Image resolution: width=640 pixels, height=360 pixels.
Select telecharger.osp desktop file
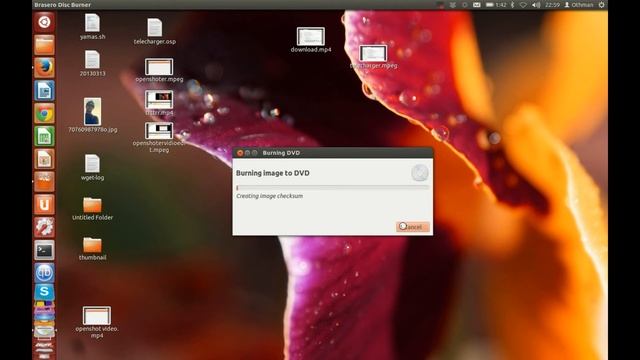pyautogui.click(x=155, y=31)
